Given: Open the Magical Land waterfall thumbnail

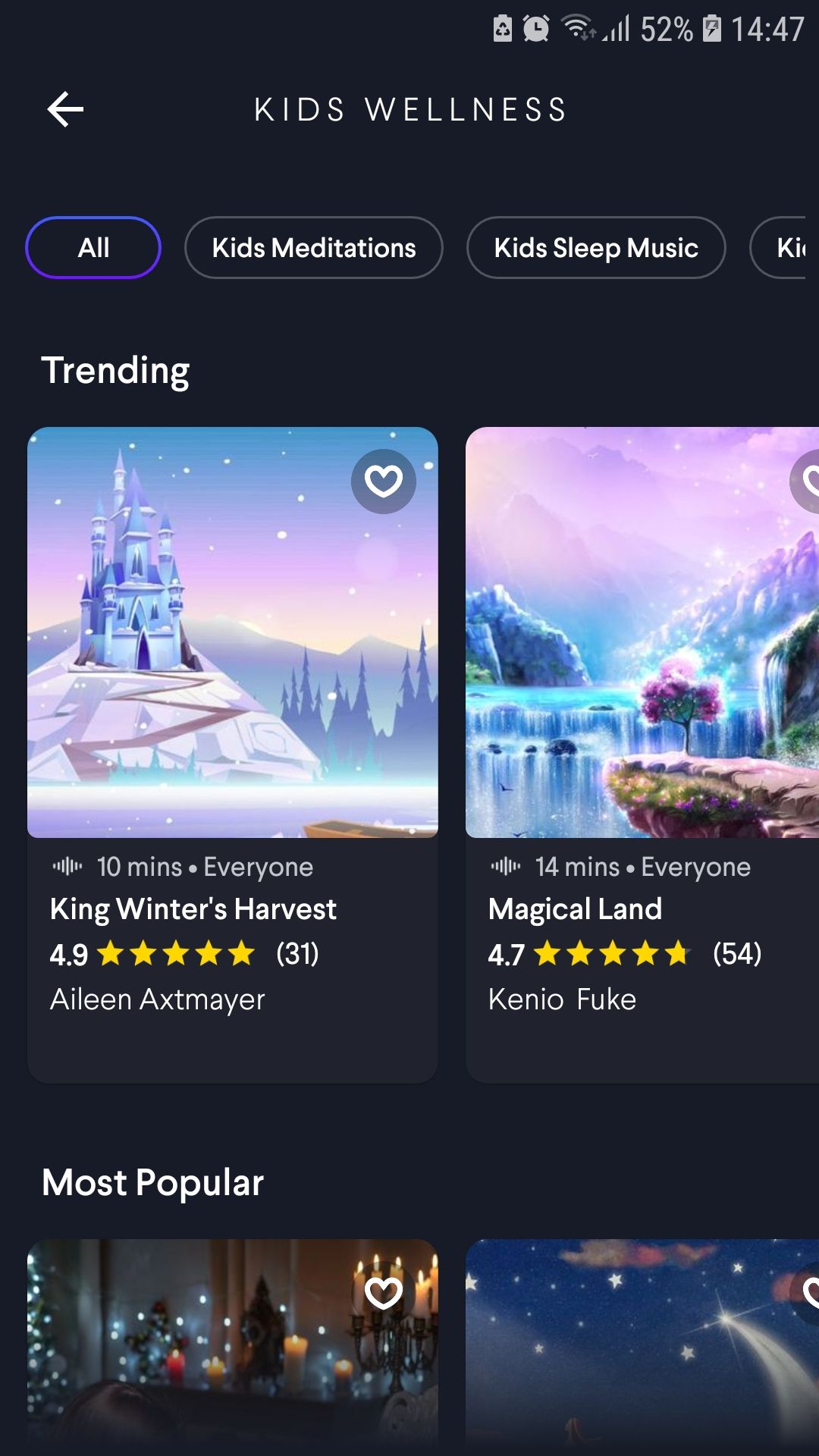Looking at the screenshot, I should pos(642,632).
